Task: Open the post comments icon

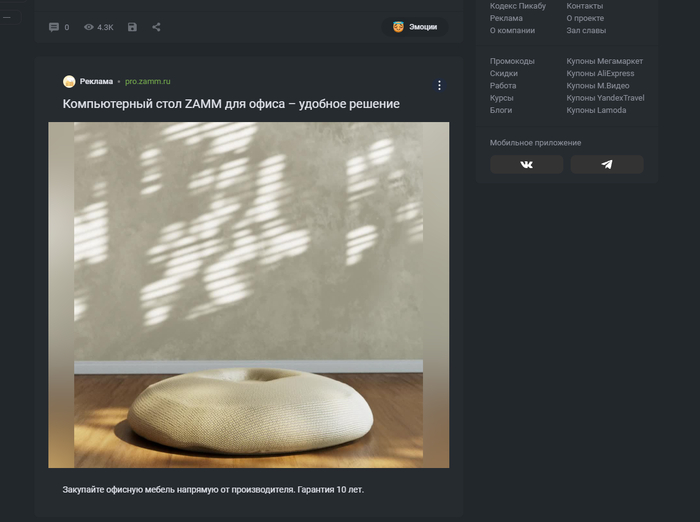Action: coord(54,27)
